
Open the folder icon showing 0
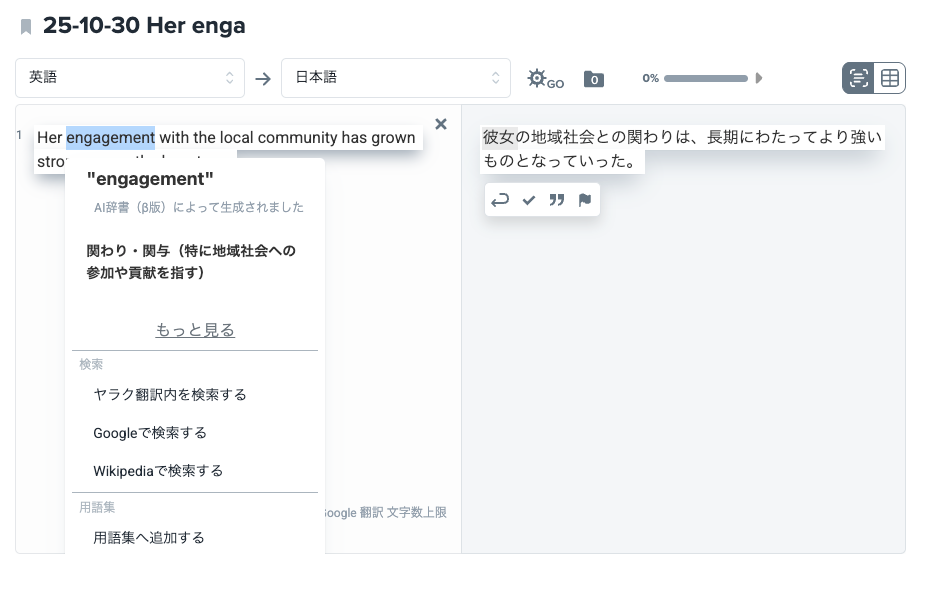[594, 79]
